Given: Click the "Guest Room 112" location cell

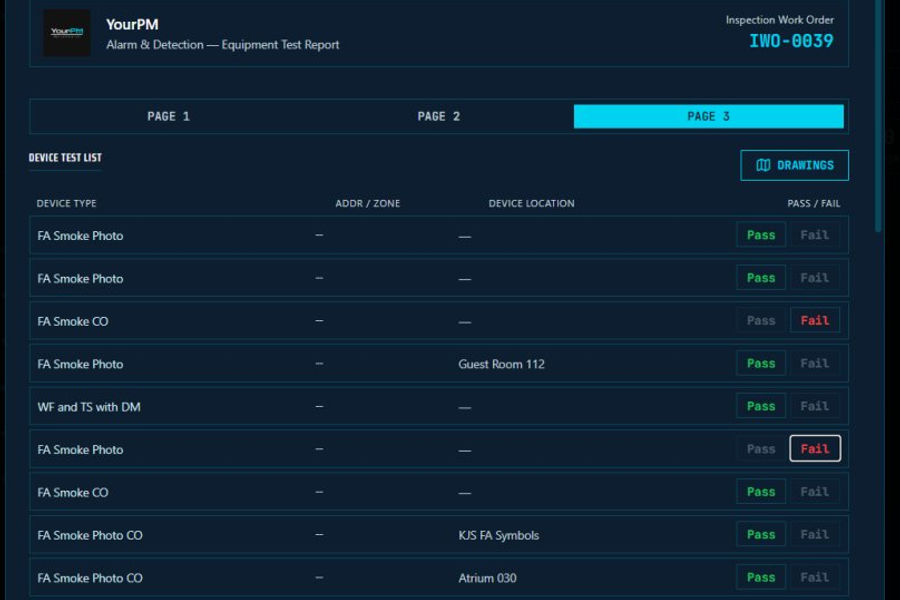Looking at the screenshot, I should point(501,364).
